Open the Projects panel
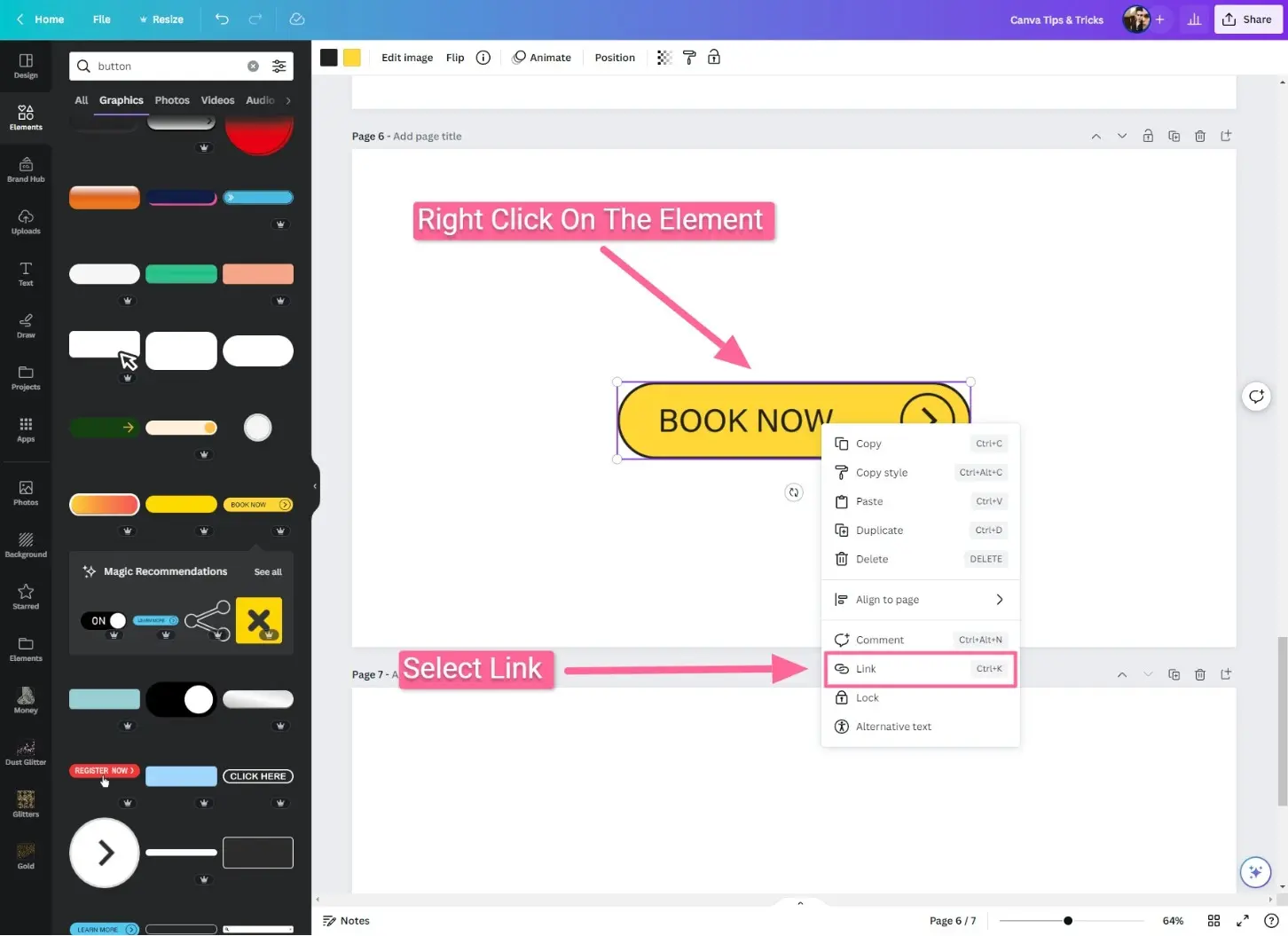1288x936 pixels. [x=26, y=378]
